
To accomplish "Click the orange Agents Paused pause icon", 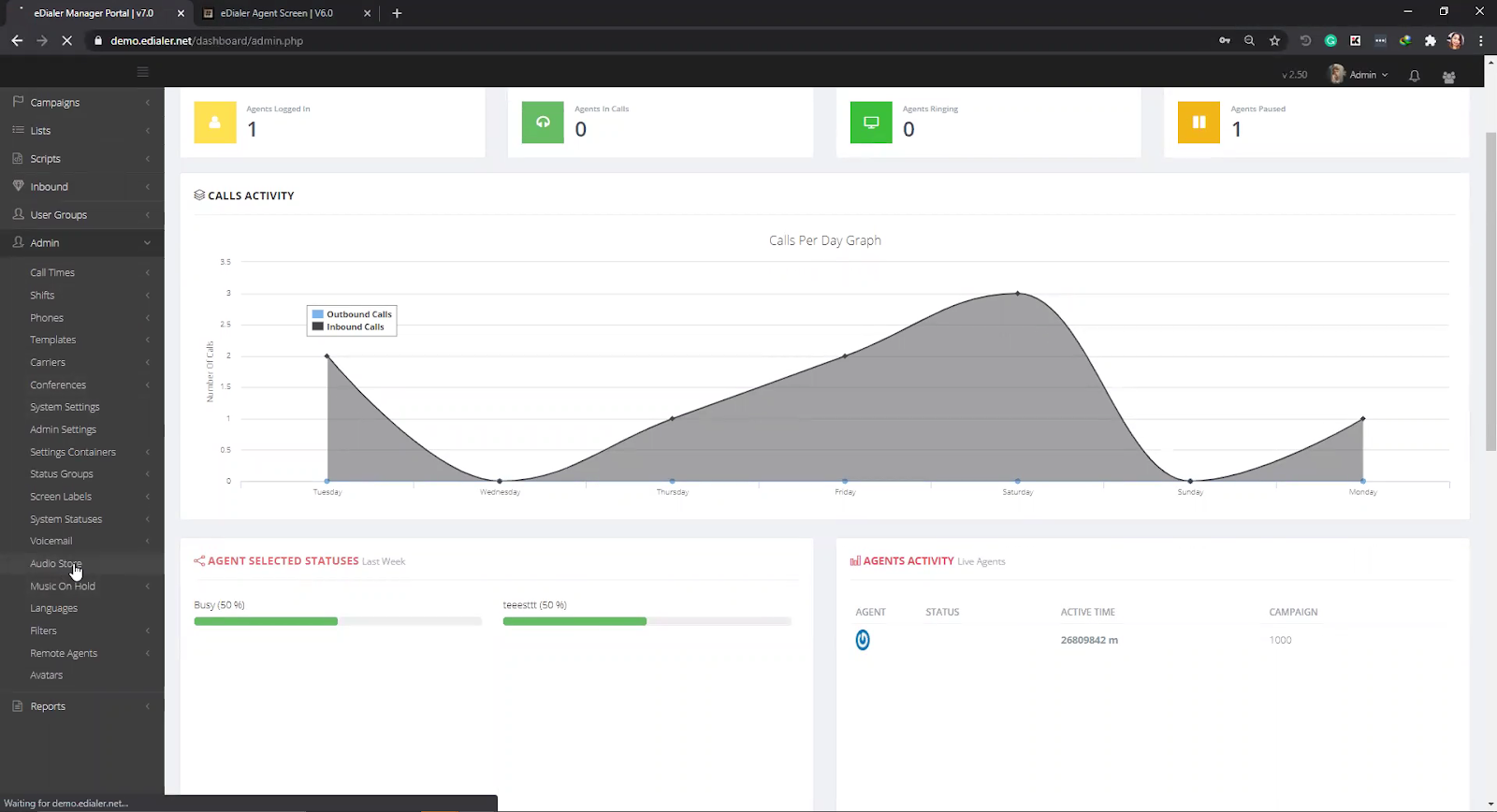I will (x=1199, y=123).
